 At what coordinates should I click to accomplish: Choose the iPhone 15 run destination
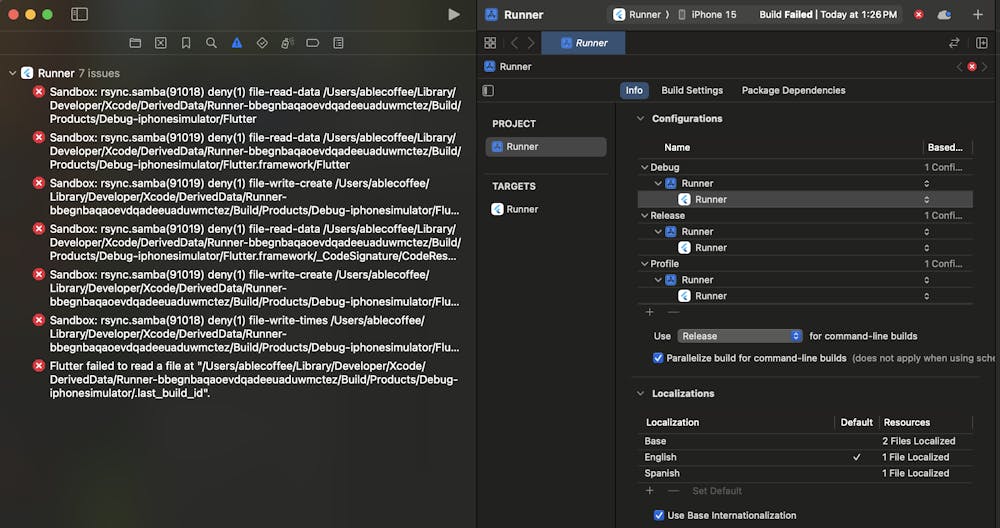707,15
